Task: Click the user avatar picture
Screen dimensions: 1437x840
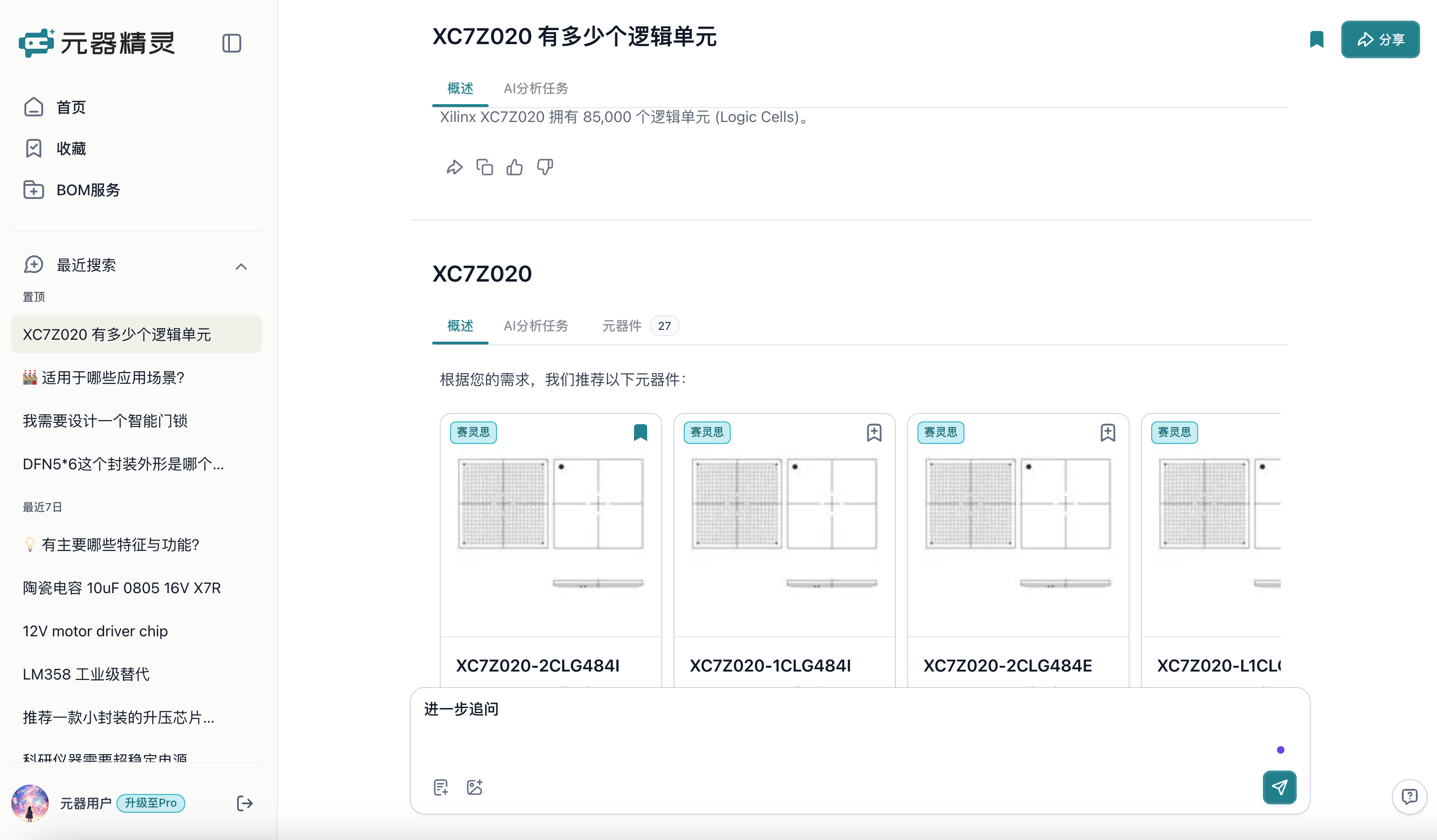Action: 30,803
